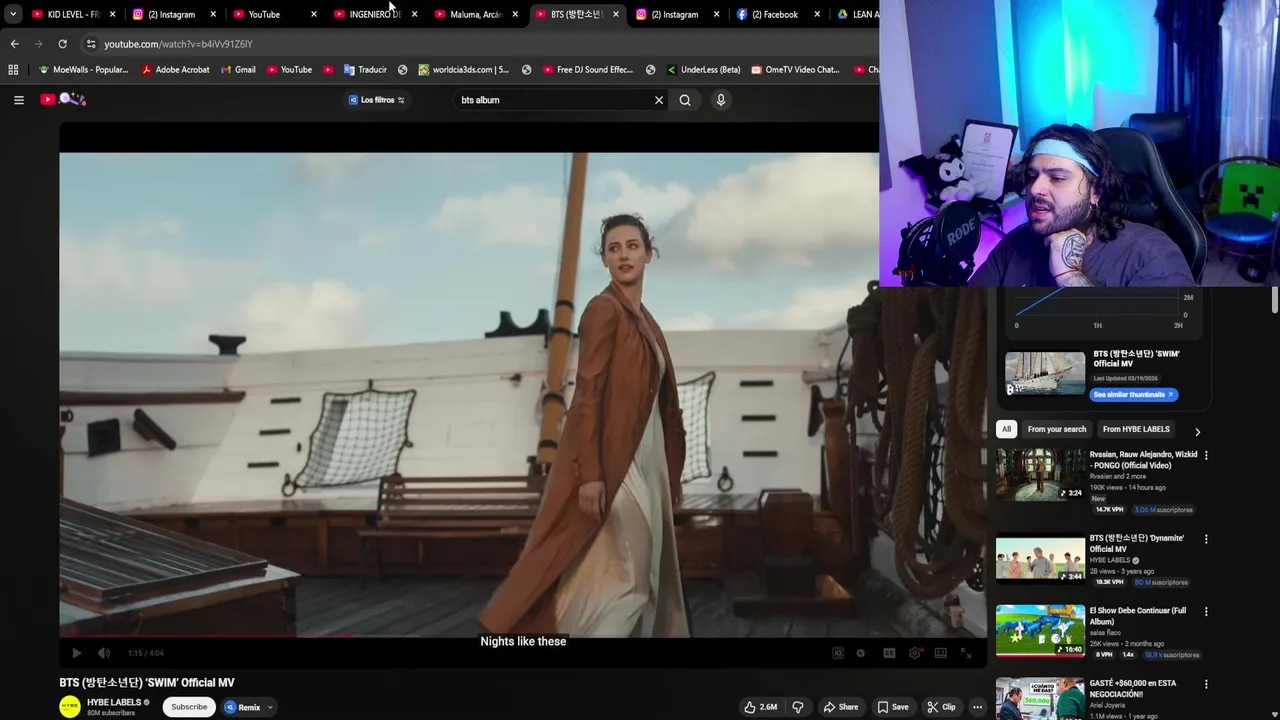Create a Clip of the video
The image size is (1280, 720).
click(941, 707)
